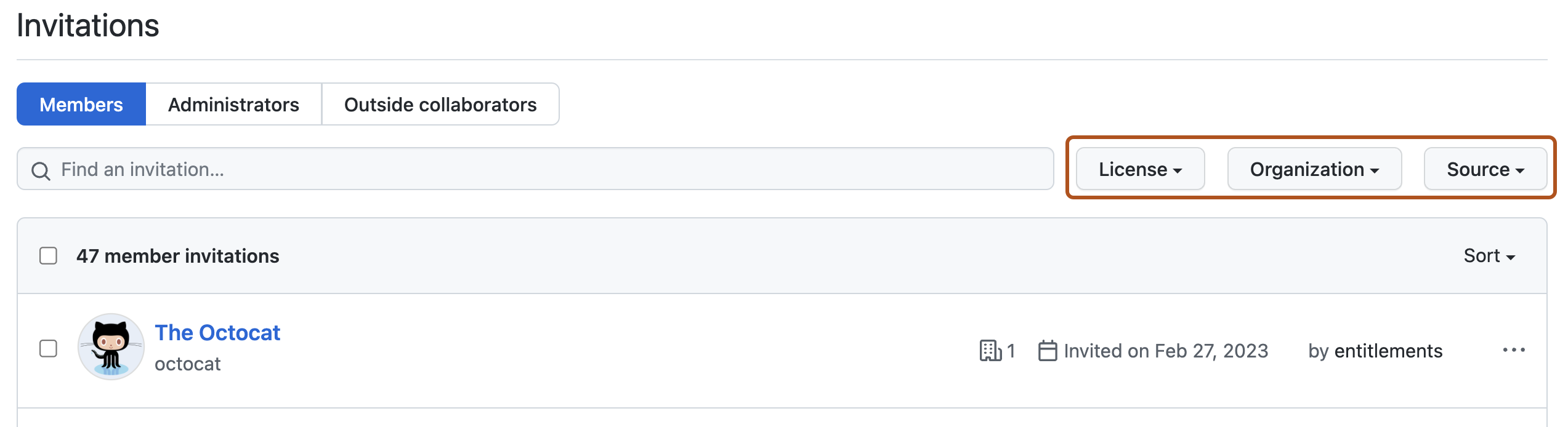Click The Octocat avatar image
The height and width of the screenshot is (427, 1568).
point(111,347)
